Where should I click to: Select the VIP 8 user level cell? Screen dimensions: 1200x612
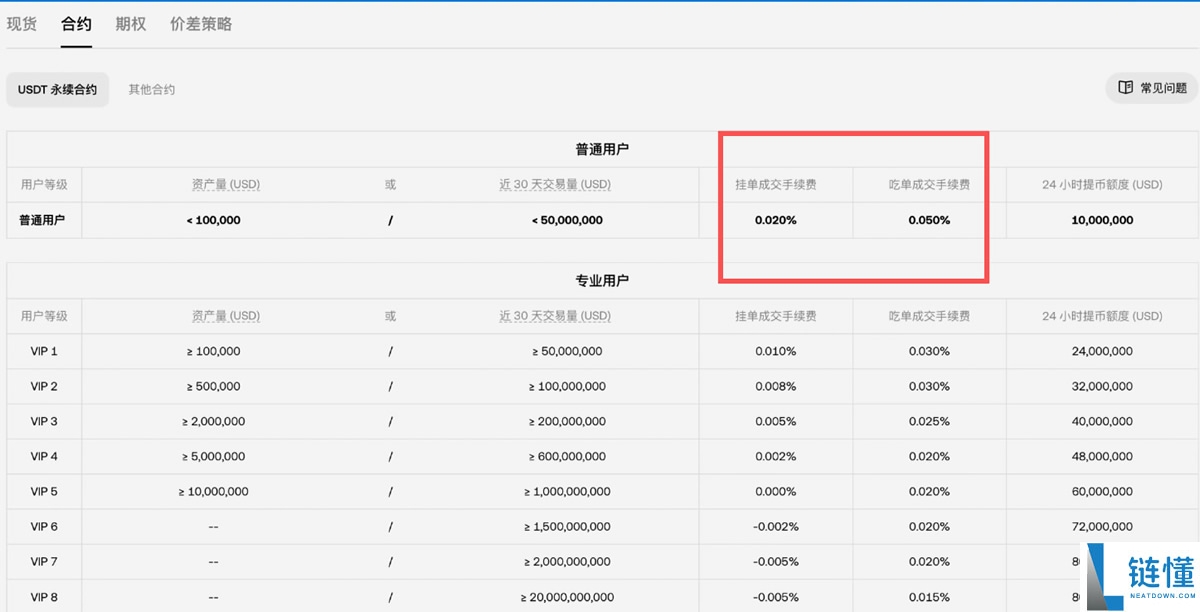click(x=42, y=596)
